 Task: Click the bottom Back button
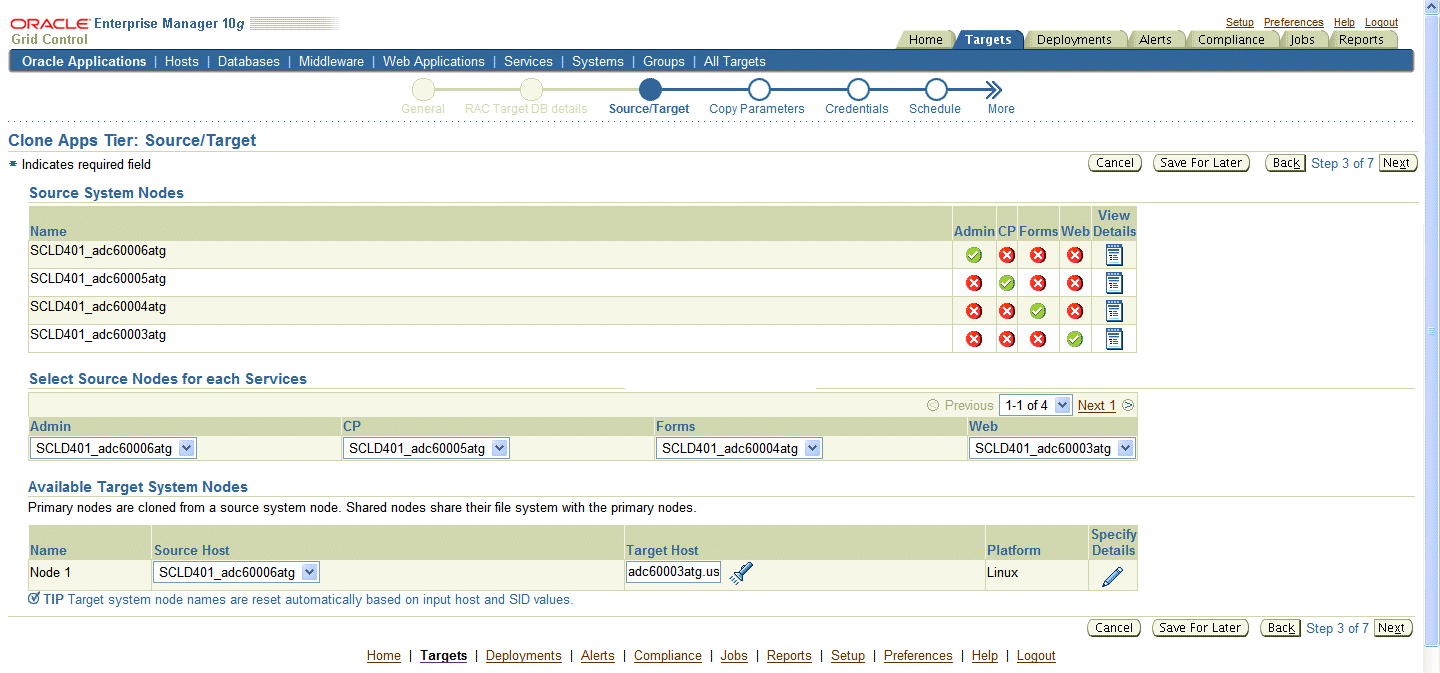point(1281,628)
